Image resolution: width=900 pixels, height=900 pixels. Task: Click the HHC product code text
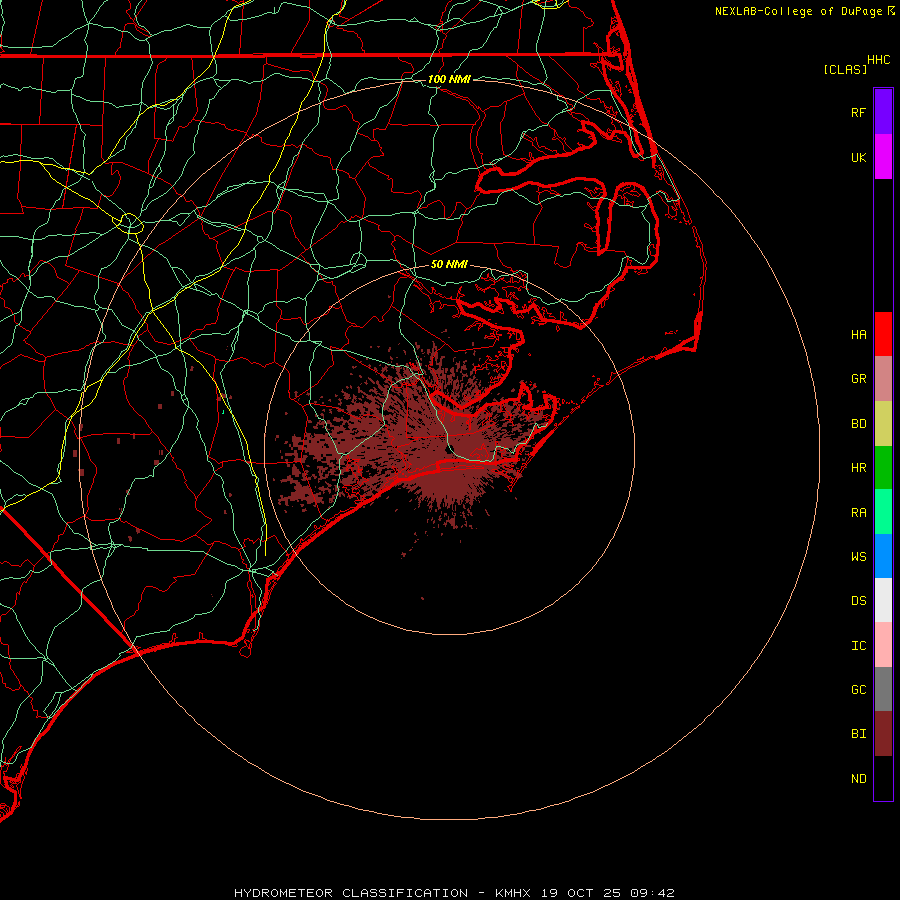(879, 60)
